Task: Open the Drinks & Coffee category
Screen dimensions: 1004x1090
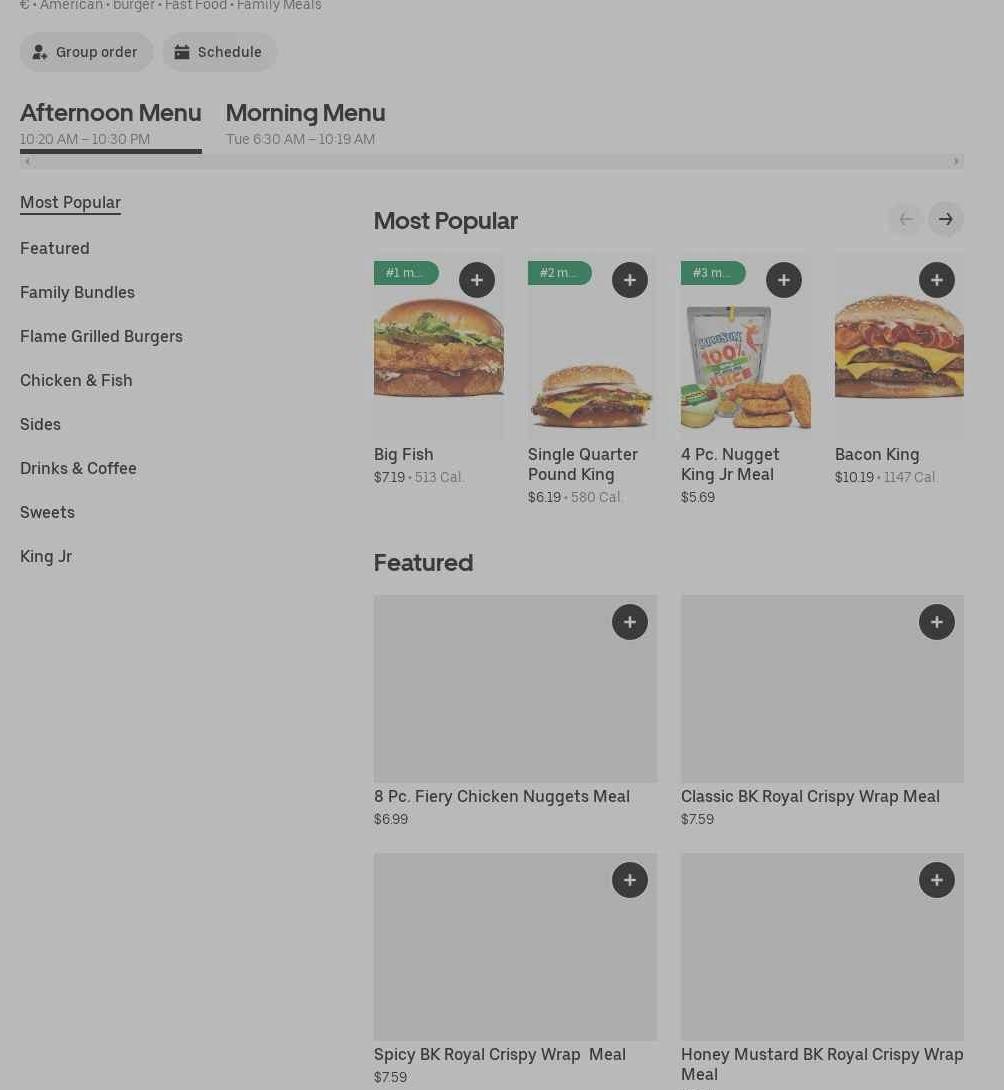Action: (x=78, y=468)
